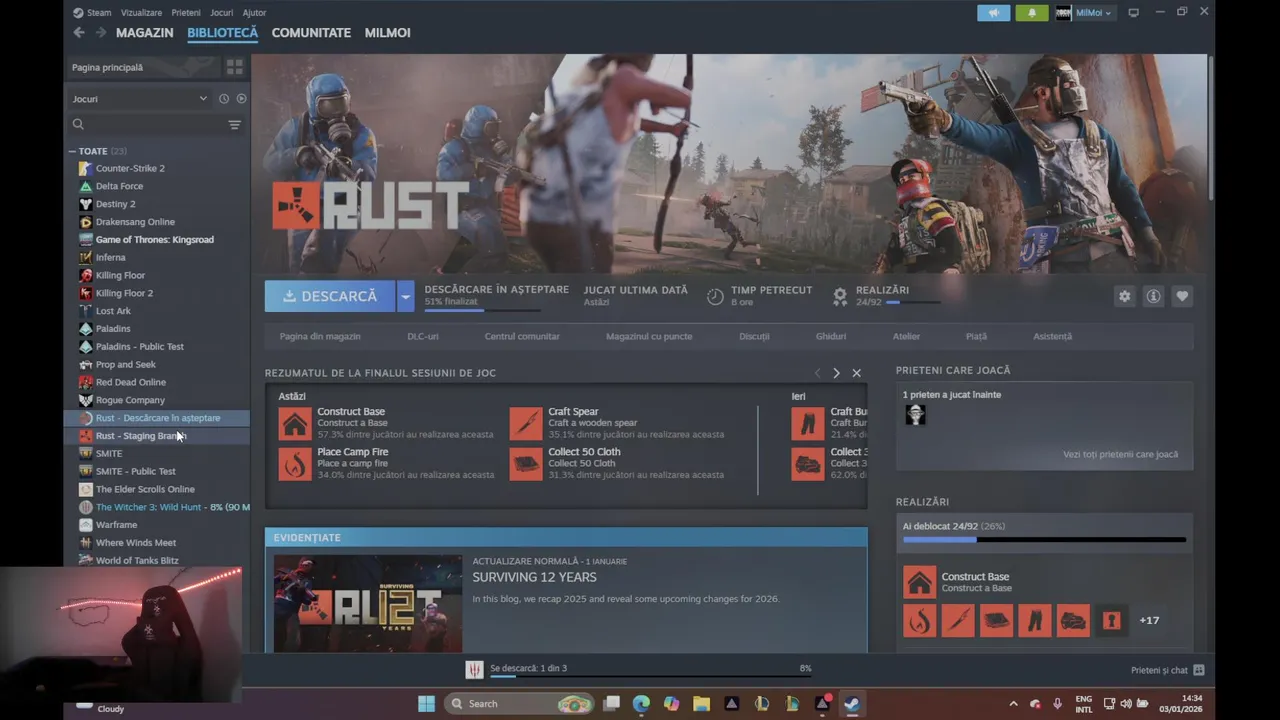Click the DESCARCĂ button for Rust
Viewport: 1280px width, 720px height.
pos(330,296)
